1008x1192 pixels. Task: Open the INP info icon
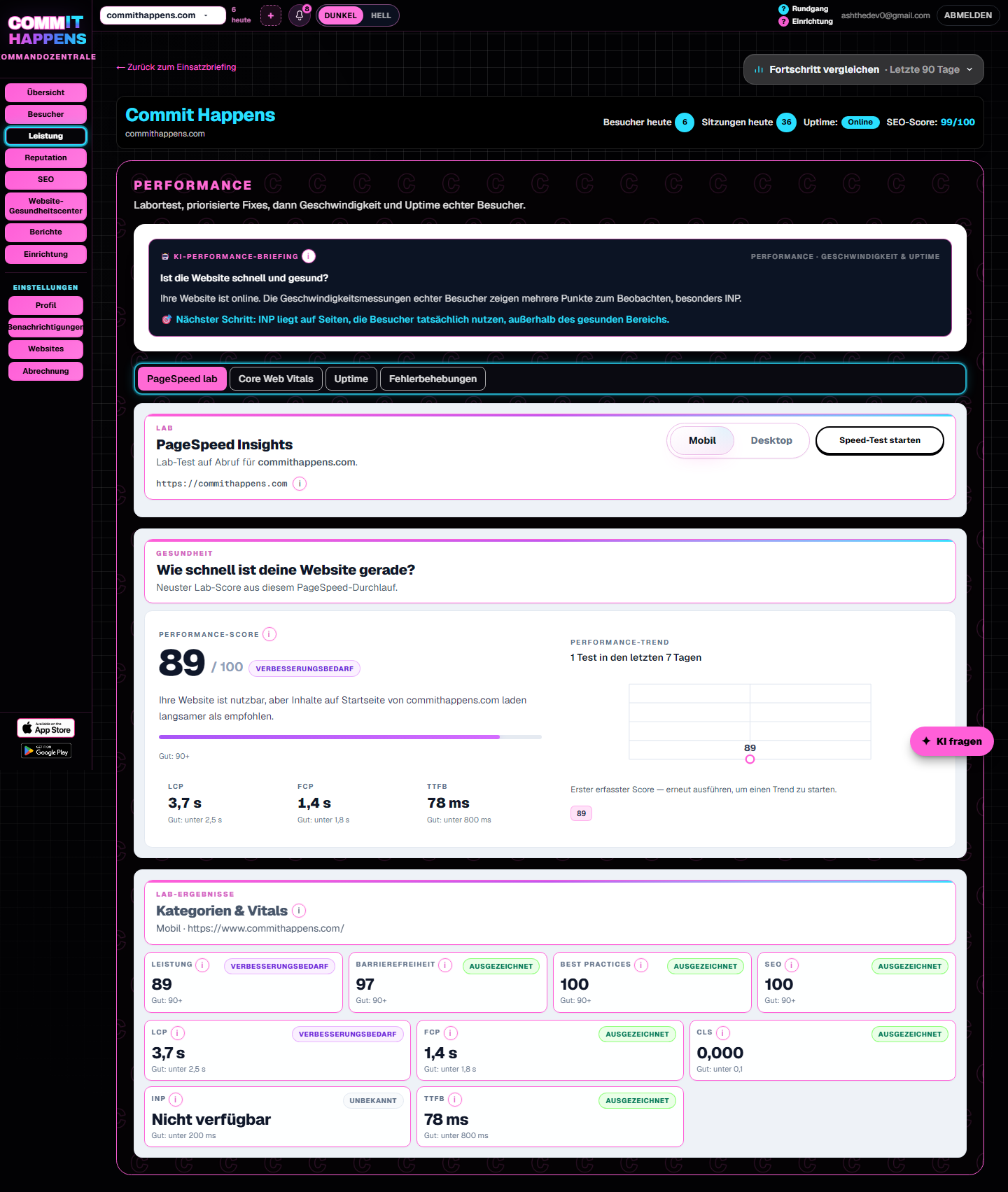click(176, 1100)
